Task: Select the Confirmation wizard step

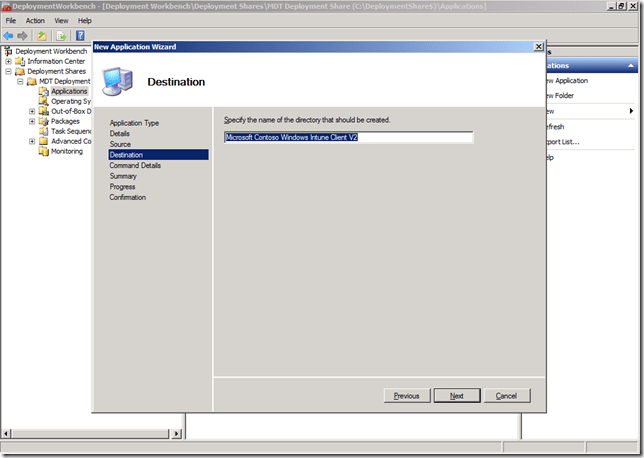Action: click(x=127, y=198)
